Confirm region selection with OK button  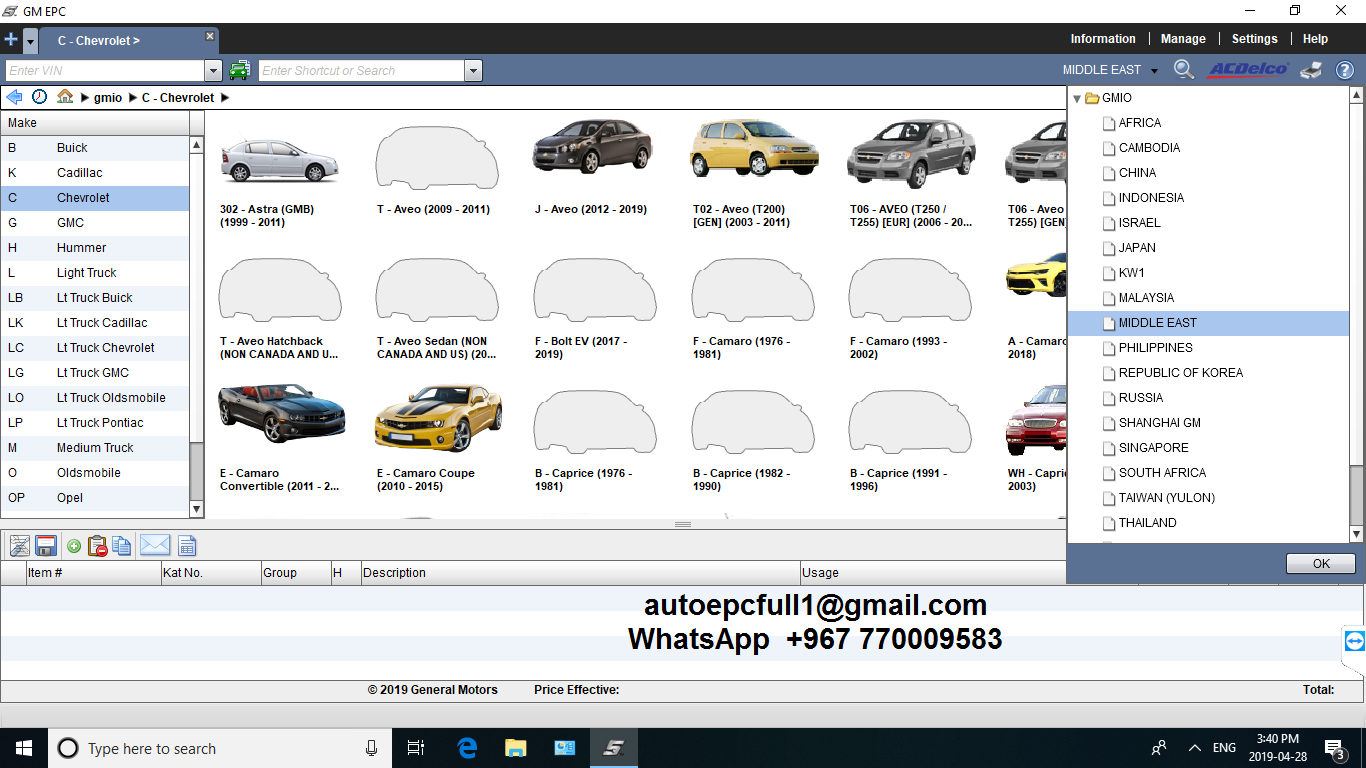[x=1321, y=564]
